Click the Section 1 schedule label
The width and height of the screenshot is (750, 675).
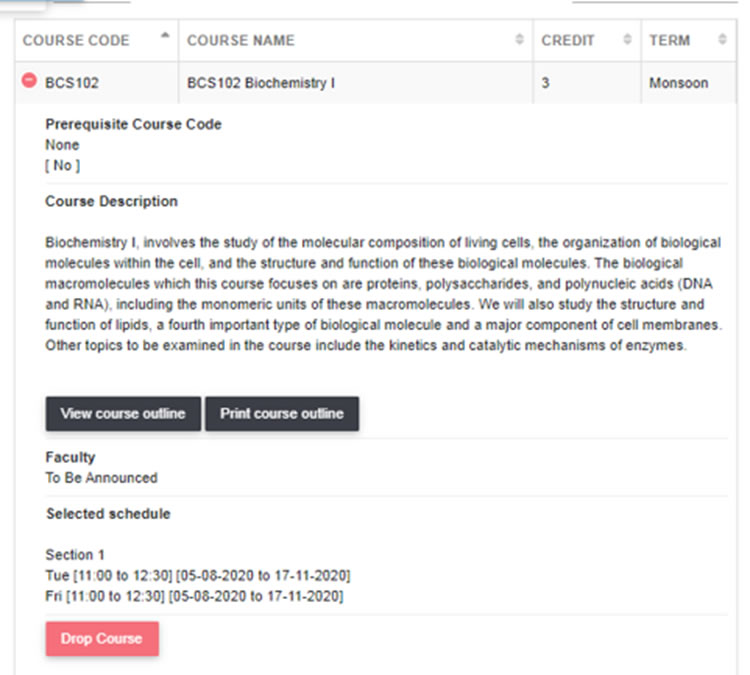[75, 554]
